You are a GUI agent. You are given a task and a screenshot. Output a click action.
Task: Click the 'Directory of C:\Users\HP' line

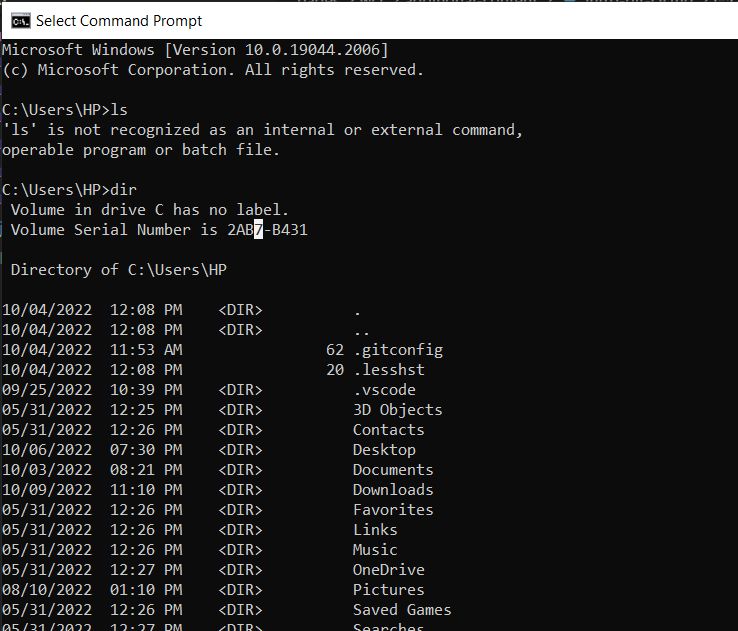(x=119, y=270)
